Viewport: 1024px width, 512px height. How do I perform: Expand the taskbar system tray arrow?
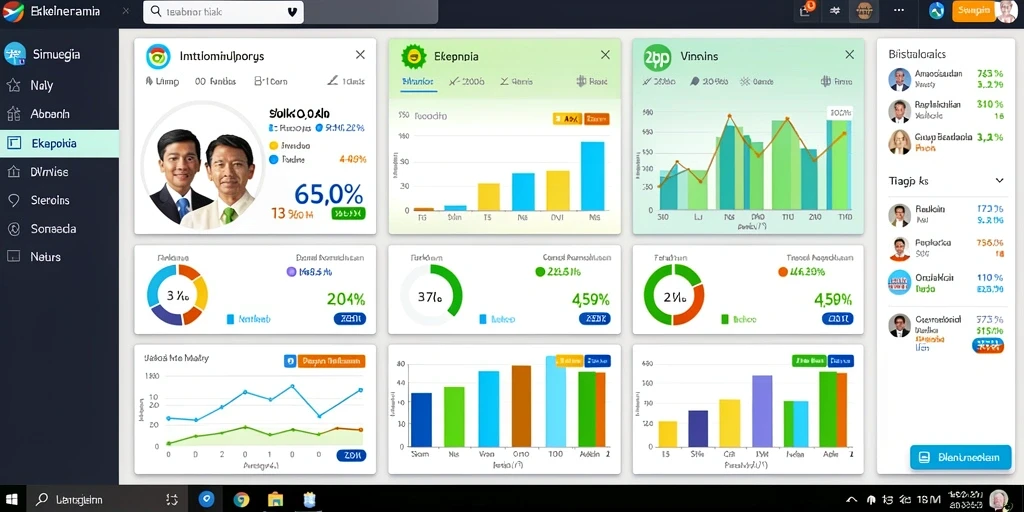[x=852, y=499]
